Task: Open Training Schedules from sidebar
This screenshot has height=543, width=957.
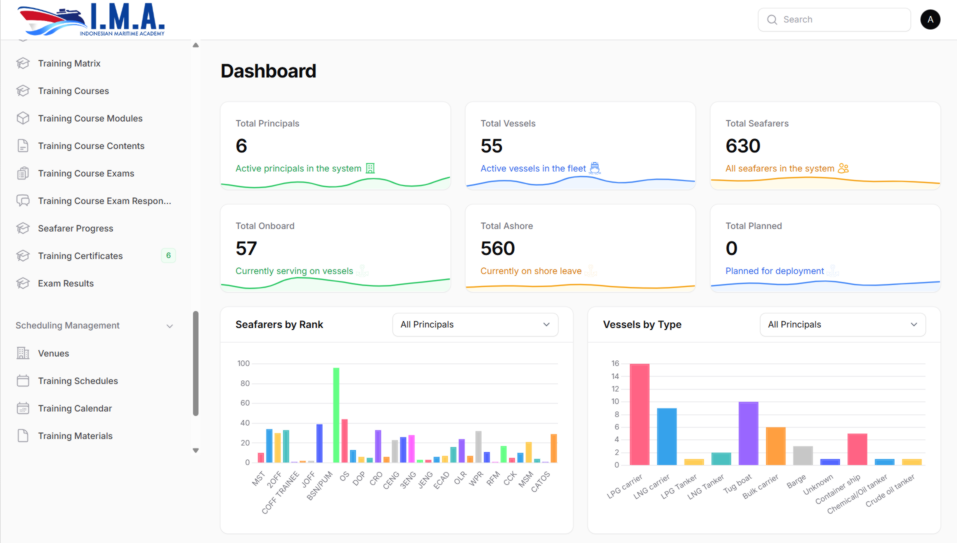Action: (78, 381)
